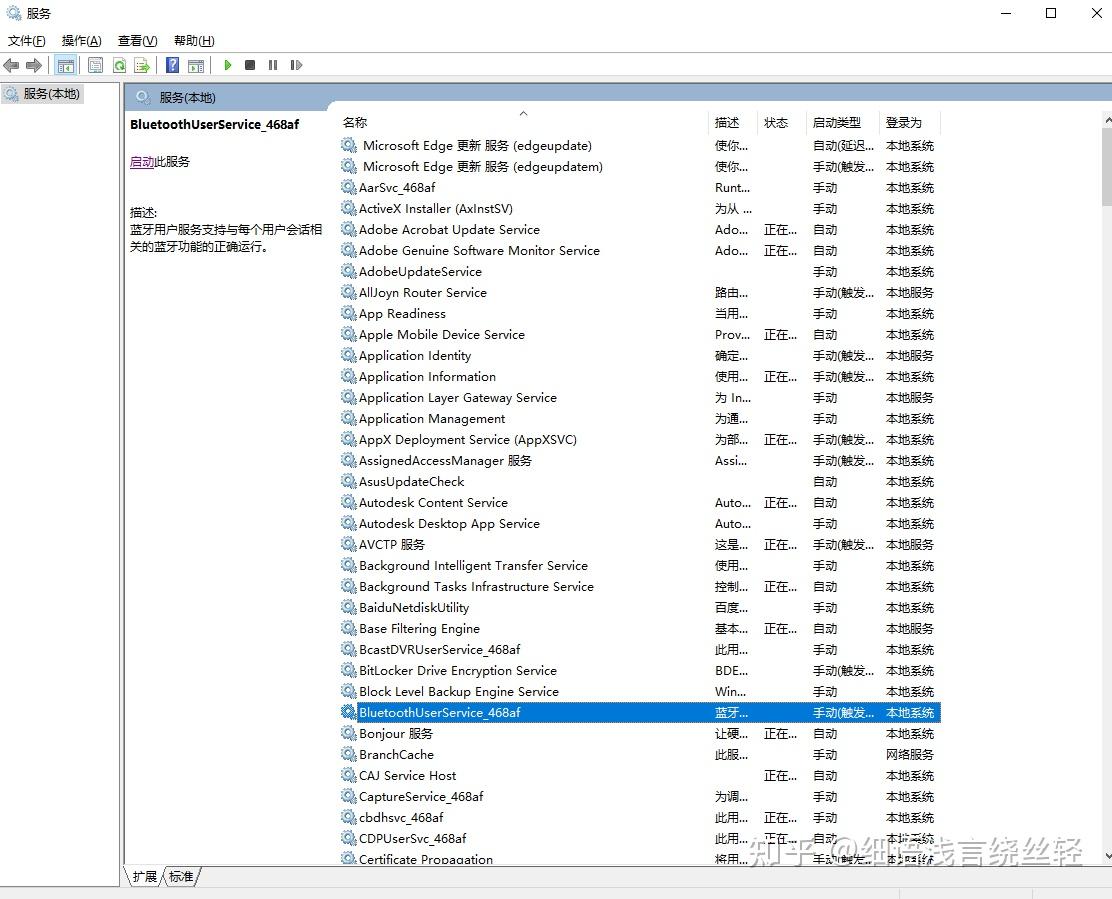Sort by the 状态 column header
Viewport: 1112px width, 899px height.
click(782, 123)
